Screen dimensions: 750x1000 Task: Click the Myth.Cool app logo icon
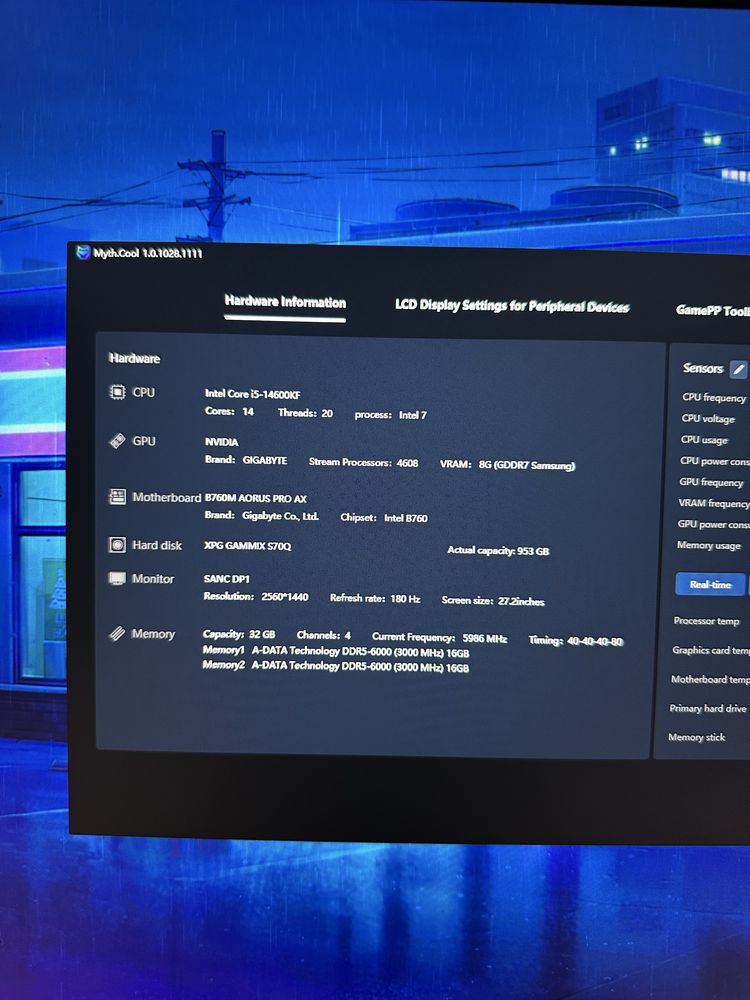click(84, 253)
